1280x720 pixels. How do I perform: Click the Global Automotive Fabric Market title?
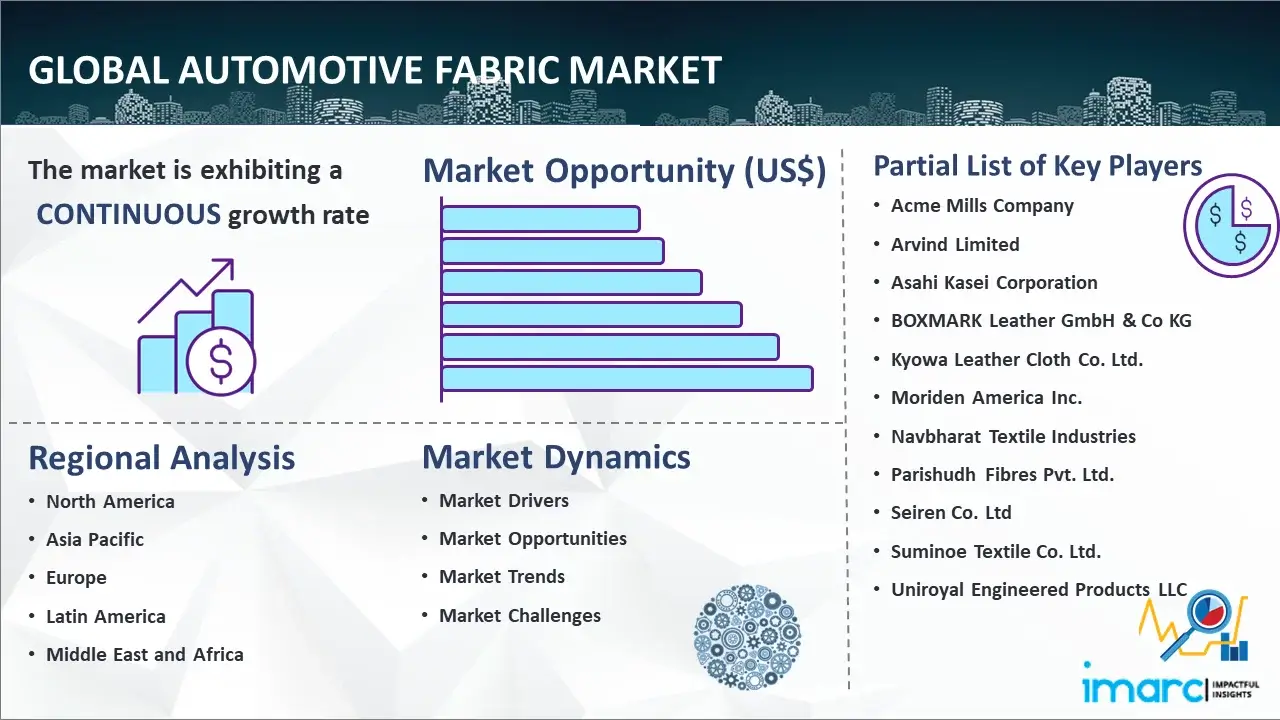pyautogui.click(x=374, y=70)
